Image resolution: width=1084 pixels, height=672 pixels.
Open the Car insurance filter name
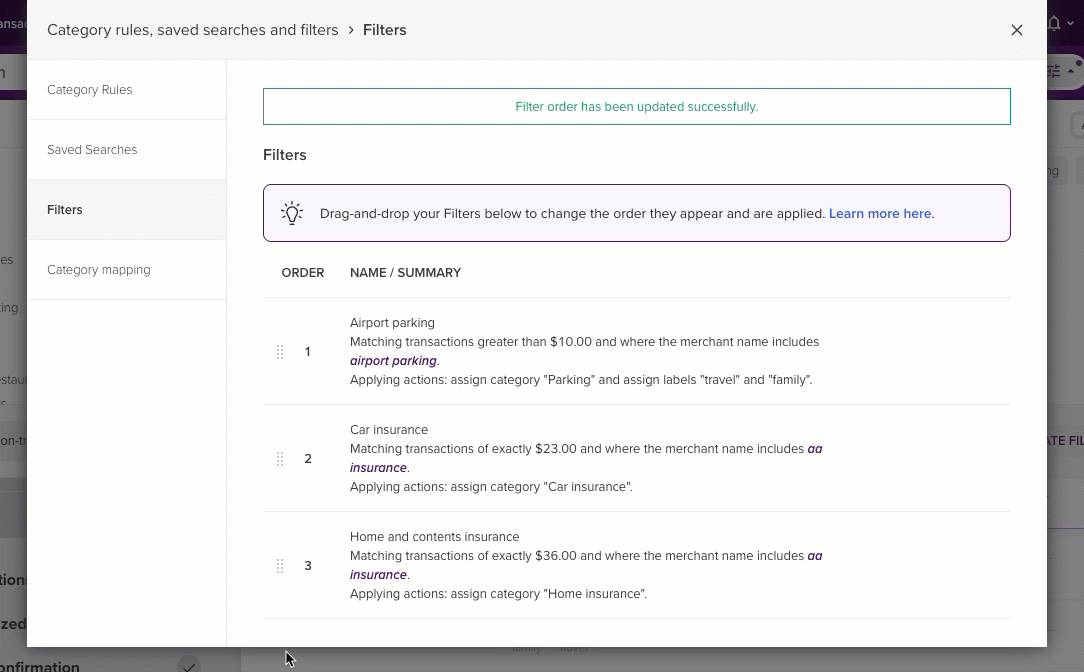click(x=389, y=430)
